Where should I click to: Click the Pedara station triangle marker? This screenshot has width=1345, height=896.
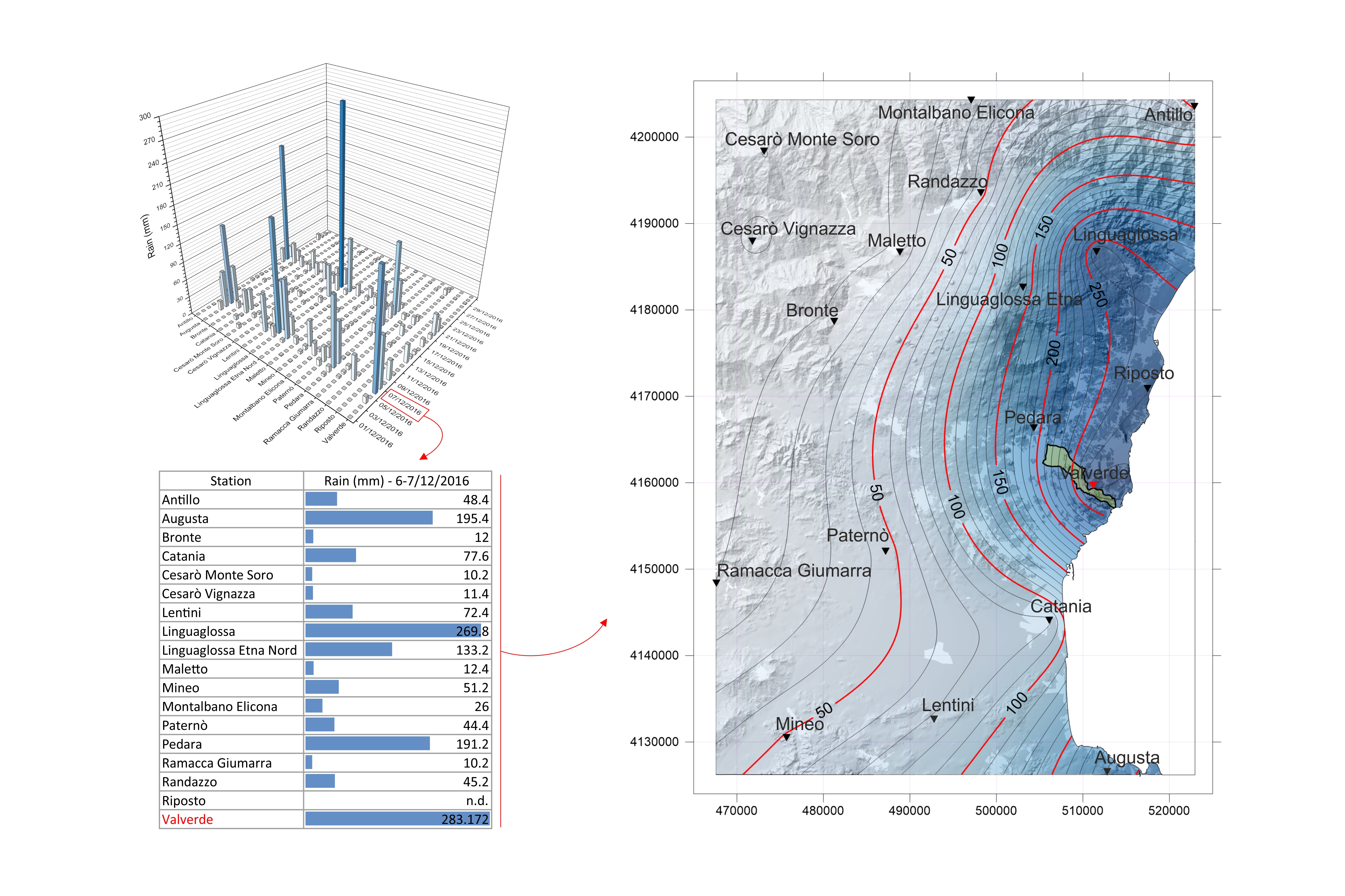[1034, 427]
